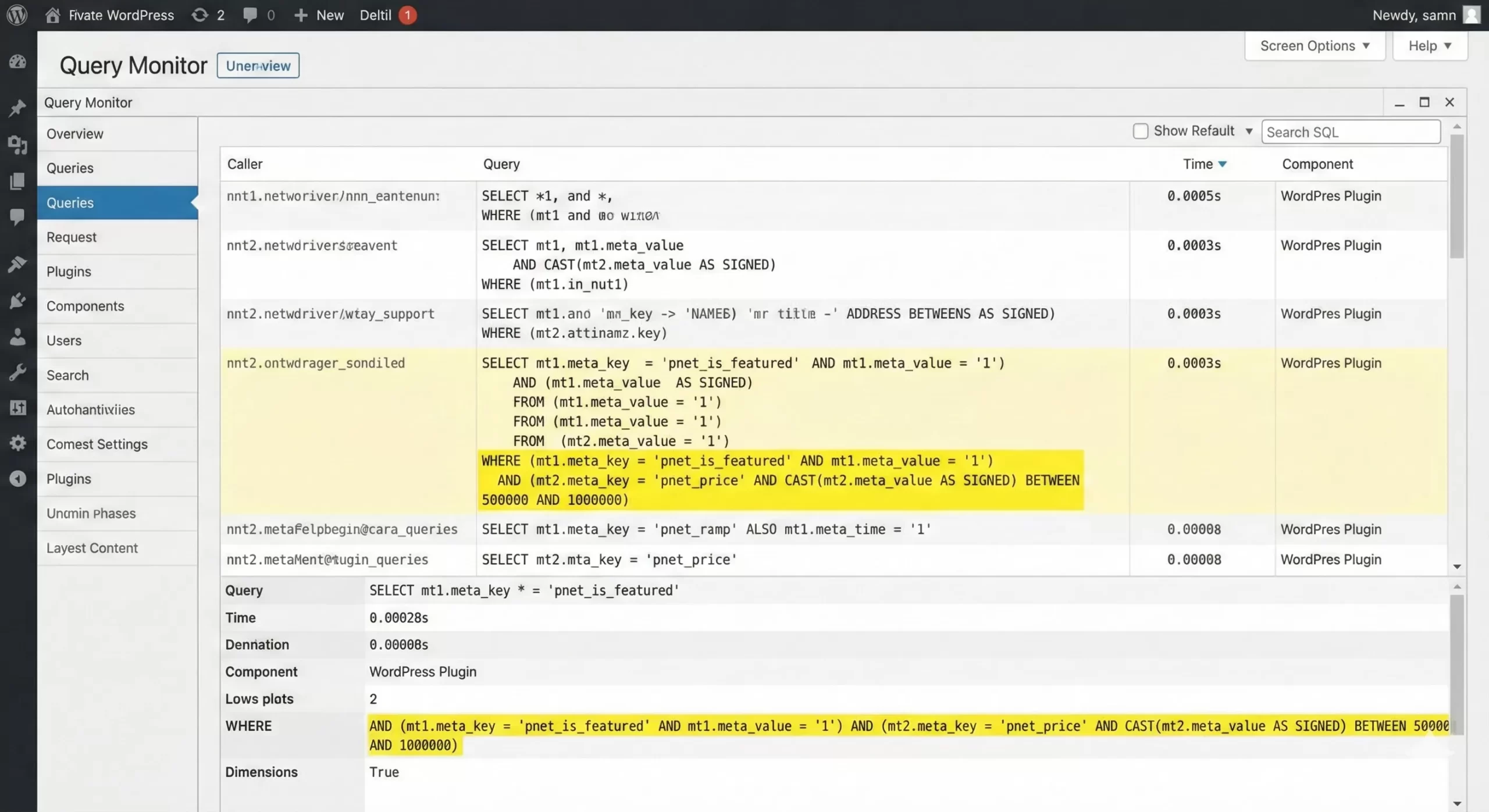
Task: Click the Unerview button beside title
Action: click(258, 66)
